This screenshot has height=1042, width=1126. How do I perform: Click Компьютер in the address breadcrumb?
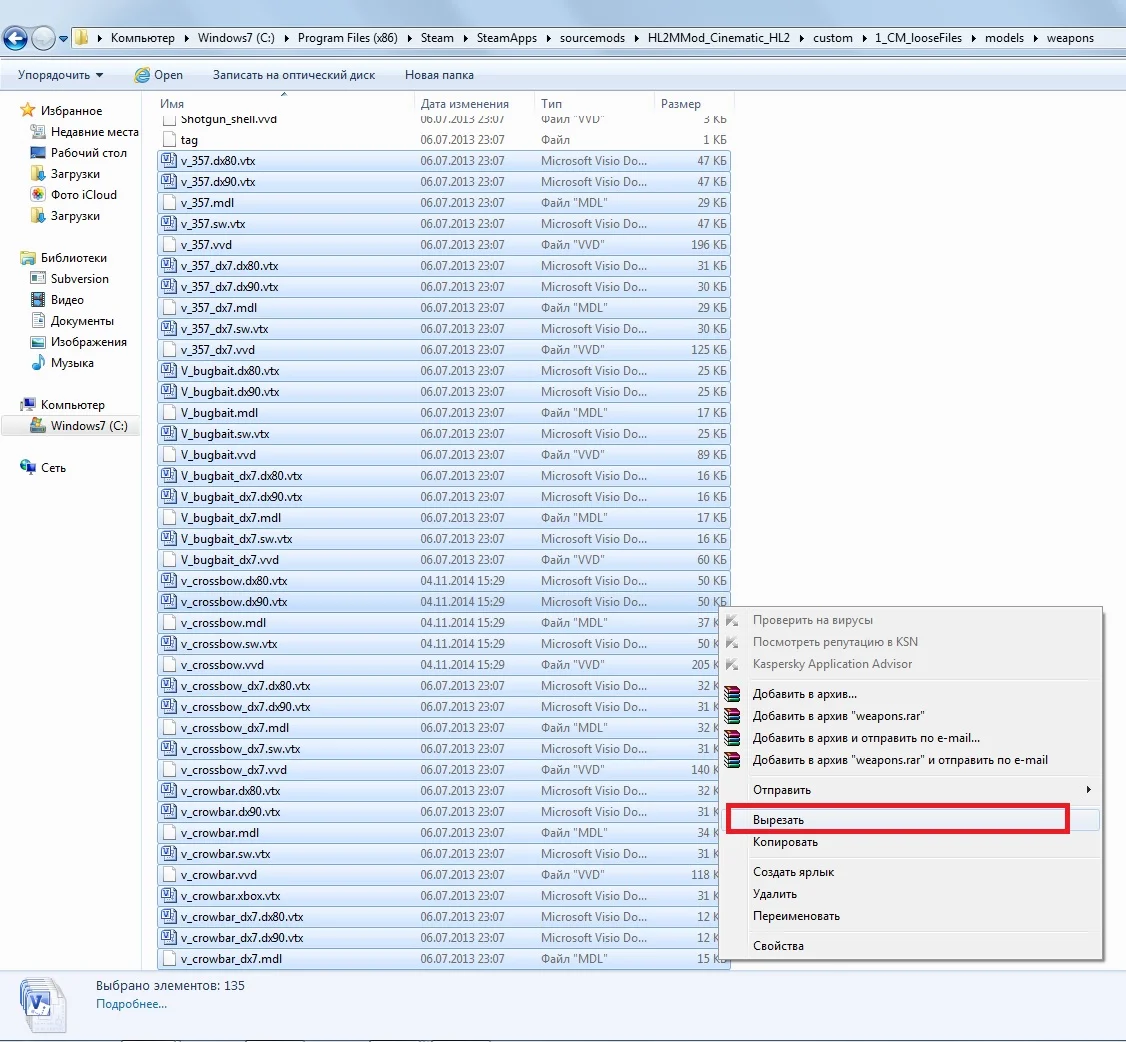pos(142,38)
